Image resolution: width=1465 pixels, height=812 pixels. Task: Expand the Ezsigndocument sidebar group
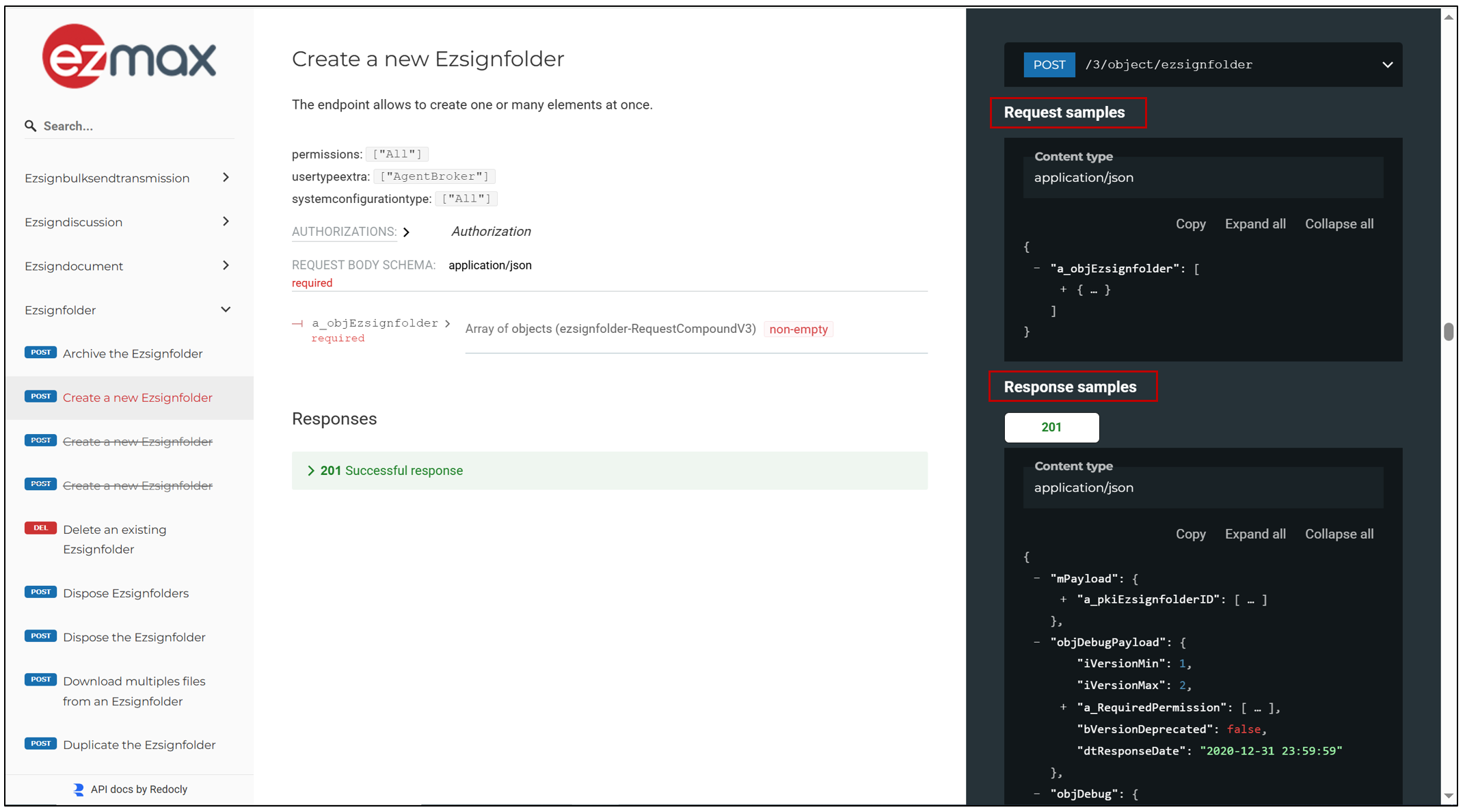click(x=226, y=265)
